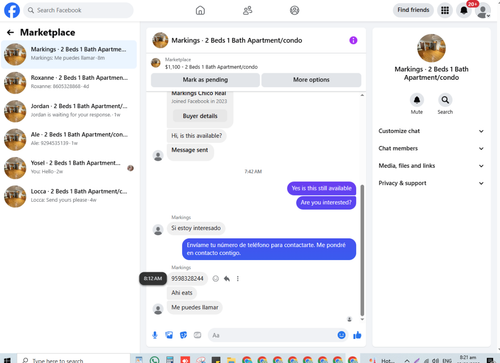The image size is (500, 363).
Task: Click the Windows taskbar search box
Action: (73, 360)
